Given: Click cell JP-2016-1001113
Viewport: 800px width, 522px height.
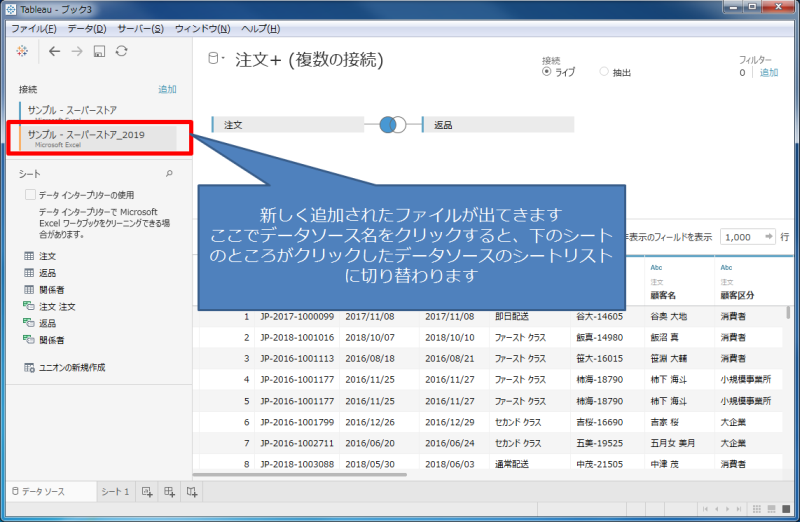Looking at the screenshot, I should (297, 358).
